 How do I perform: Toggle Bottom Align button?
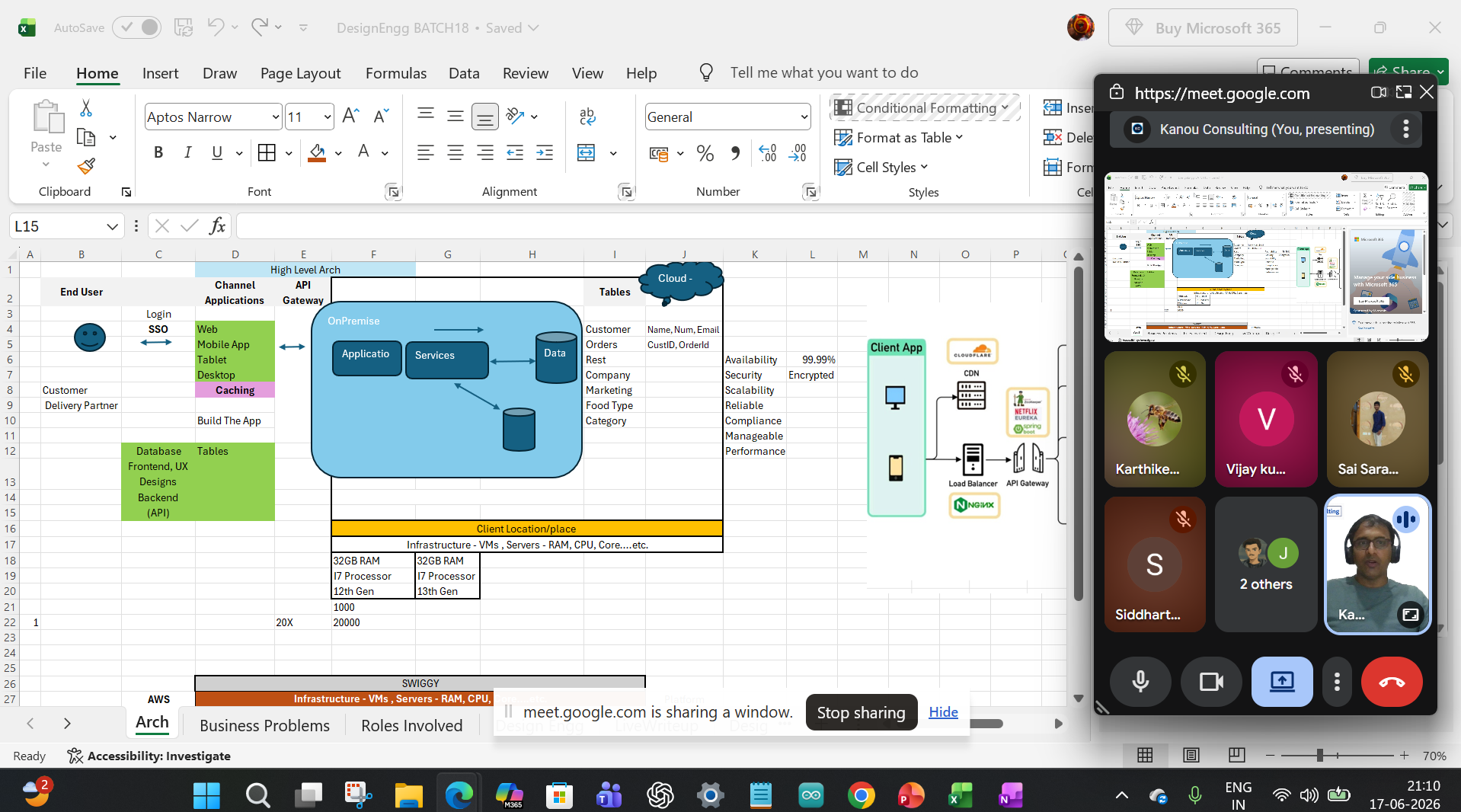click(x=484, y=117)
